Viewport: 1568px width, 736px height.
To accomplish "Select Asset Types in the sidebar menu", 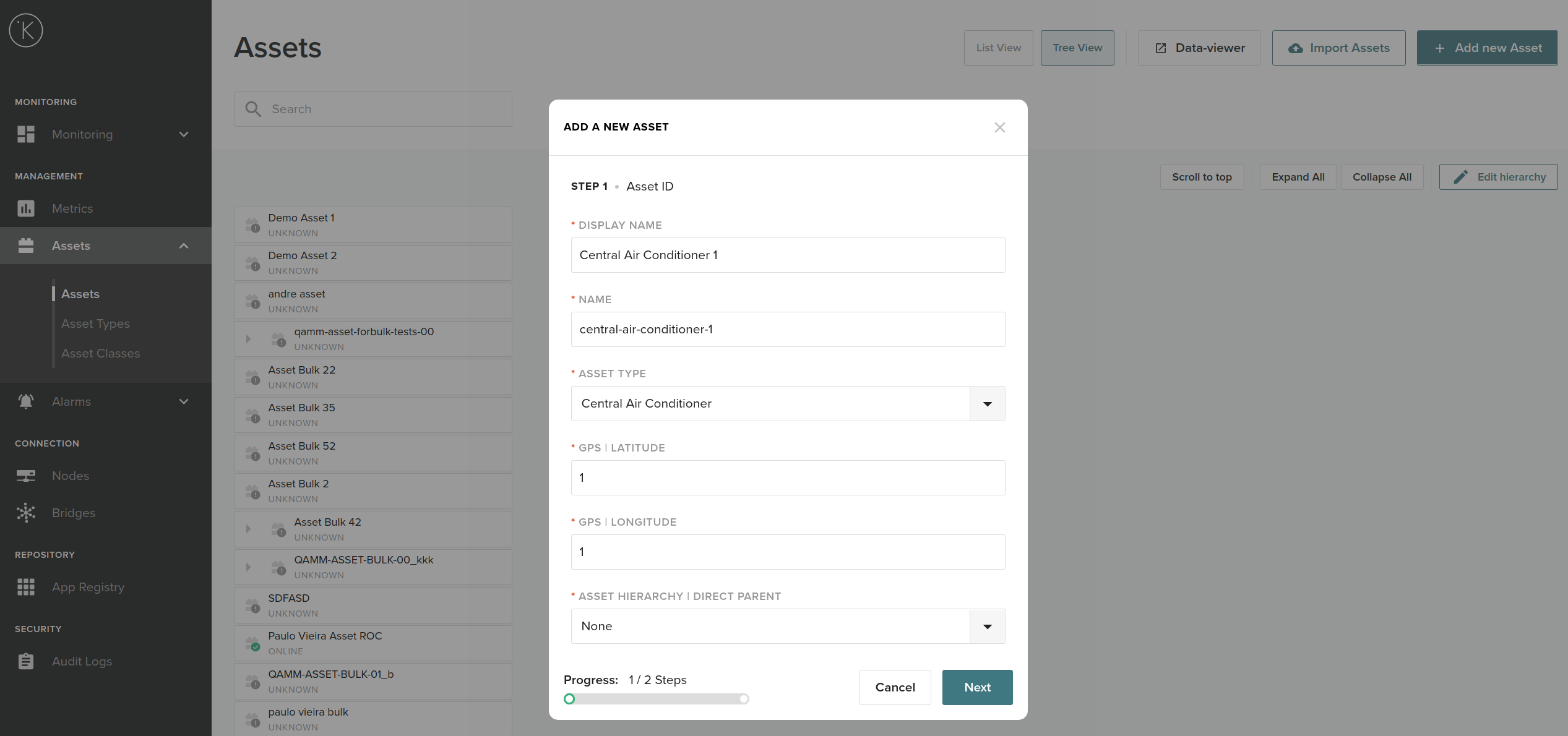I will coord(95,323).
